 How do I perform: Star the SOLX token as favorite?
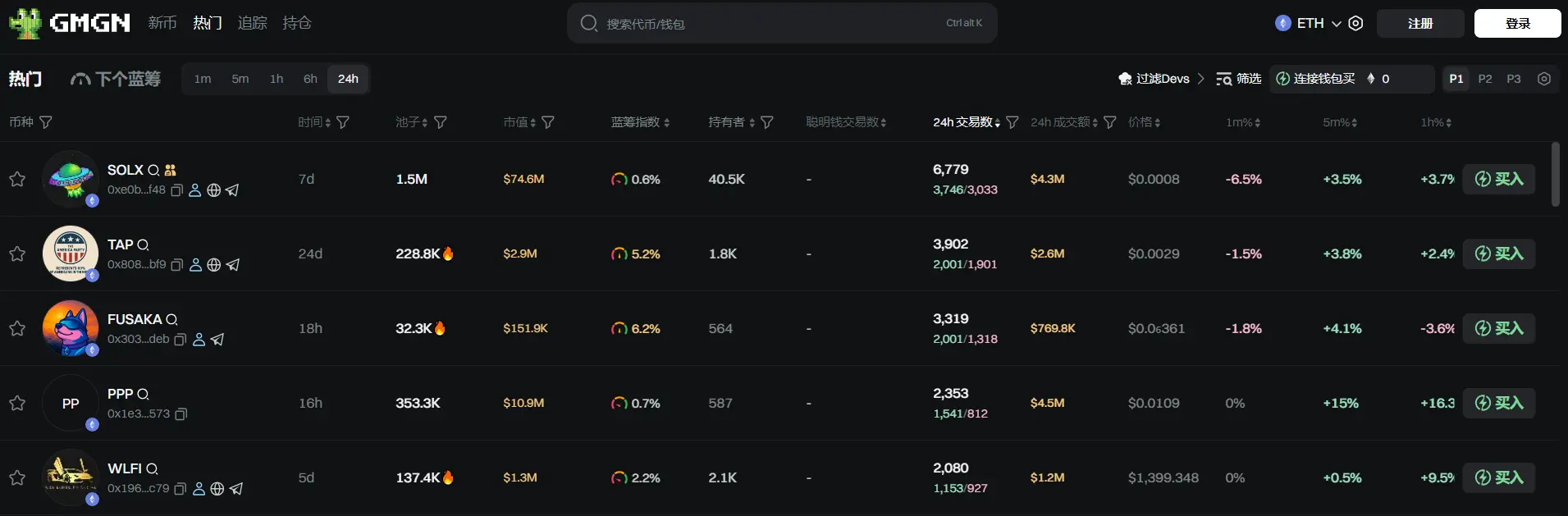coord(17,179)
